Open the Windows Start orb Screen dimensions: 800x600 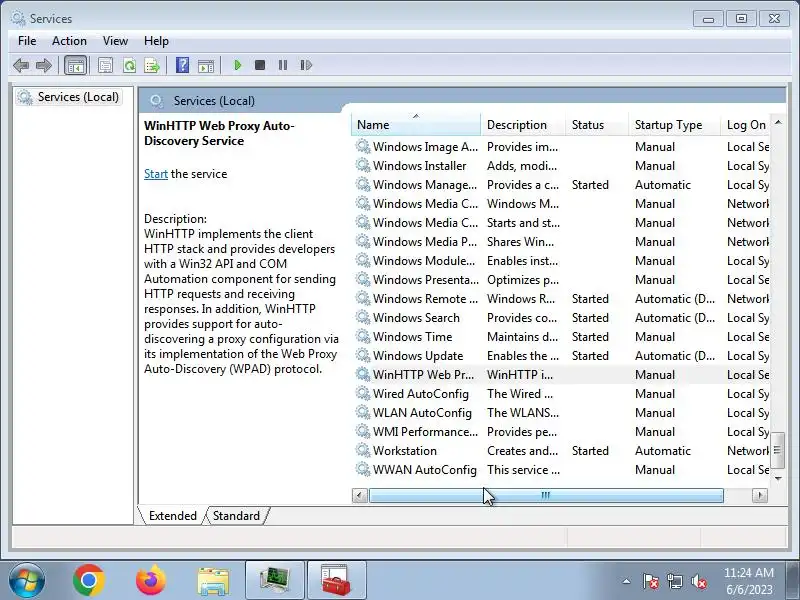27,581
